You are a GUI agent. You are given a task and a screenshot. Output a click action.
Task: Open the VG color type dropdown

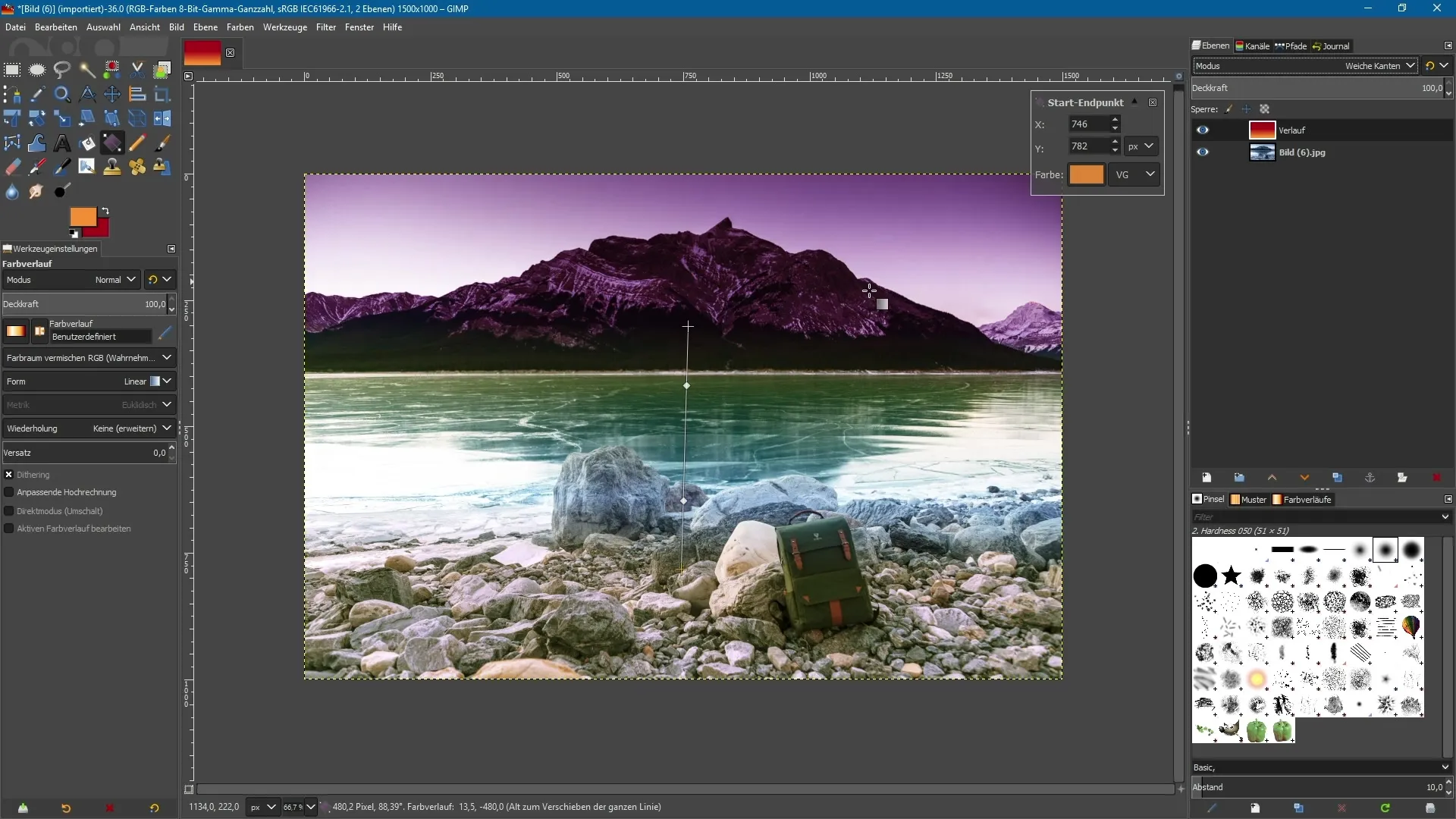click(1134, 174)
